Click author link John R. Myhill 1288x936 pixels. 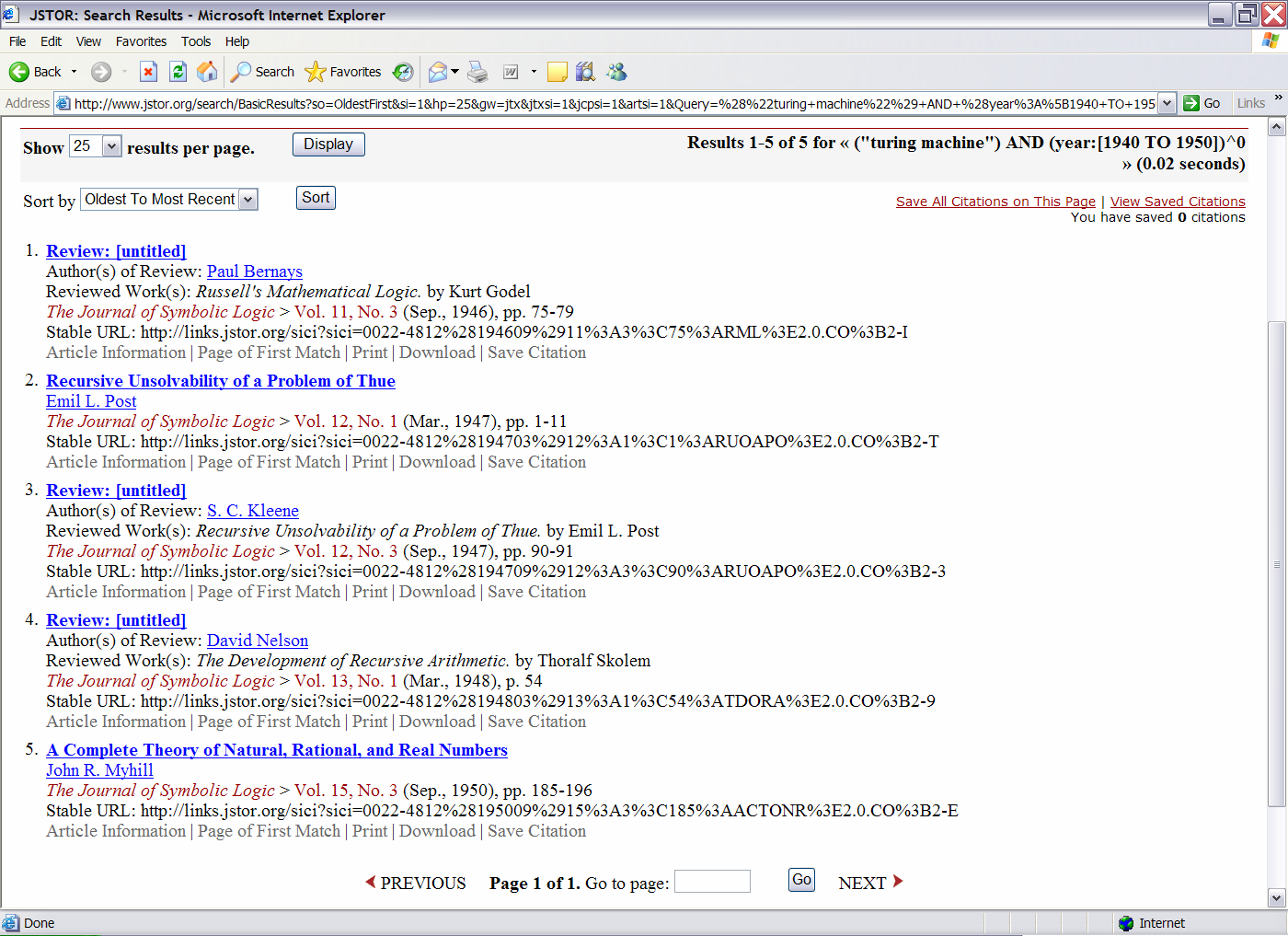pos(99,770)
